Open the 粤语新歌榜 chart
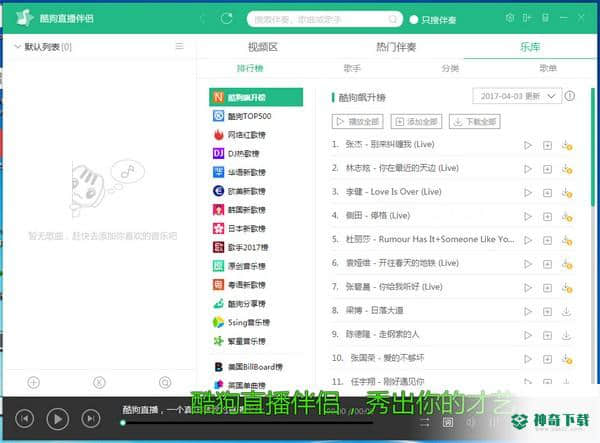Viewport: 600px width, 443px height. click(256, 285)
